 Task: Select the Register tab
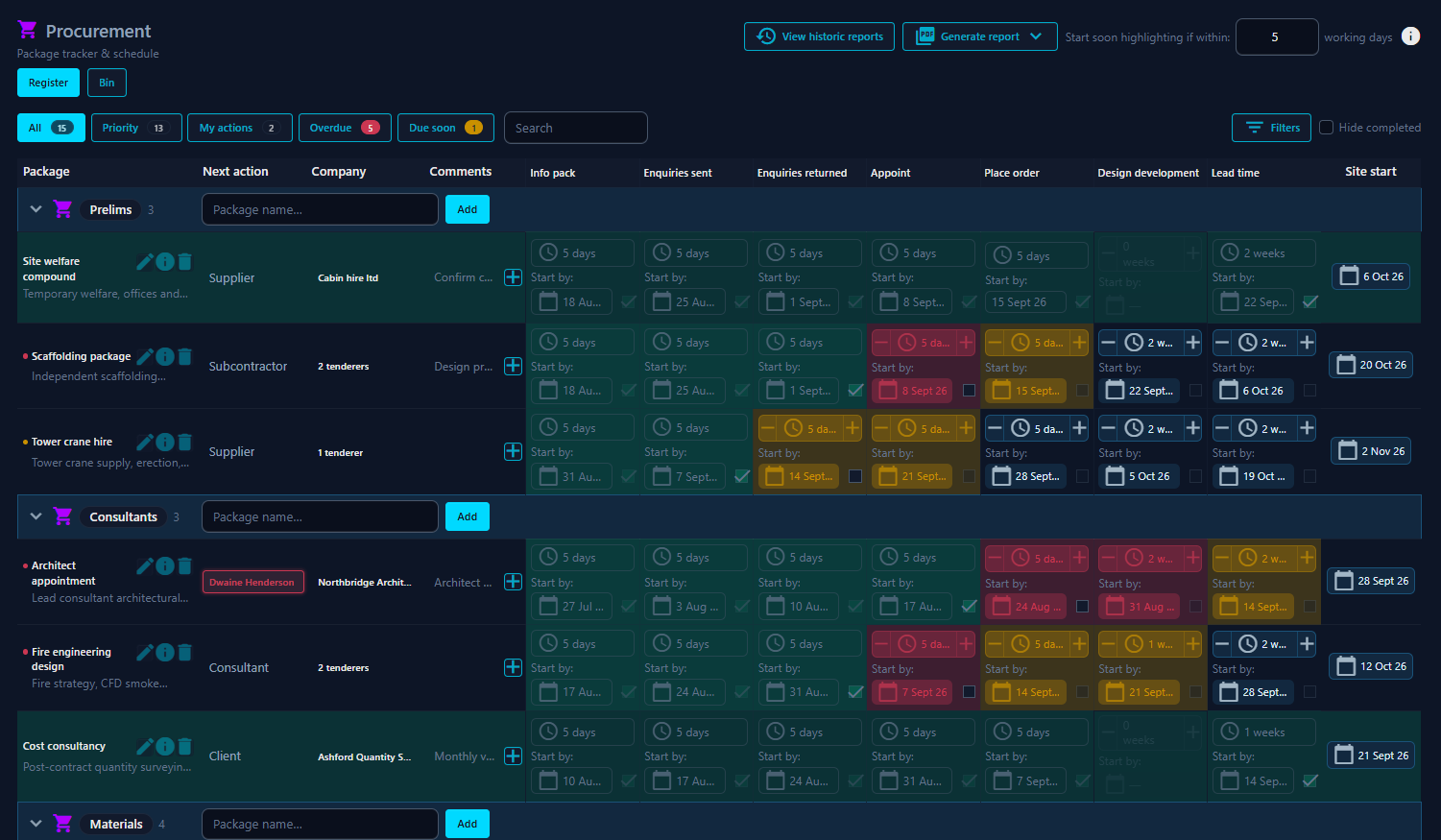pyautogui.click(x=48, y=83)
